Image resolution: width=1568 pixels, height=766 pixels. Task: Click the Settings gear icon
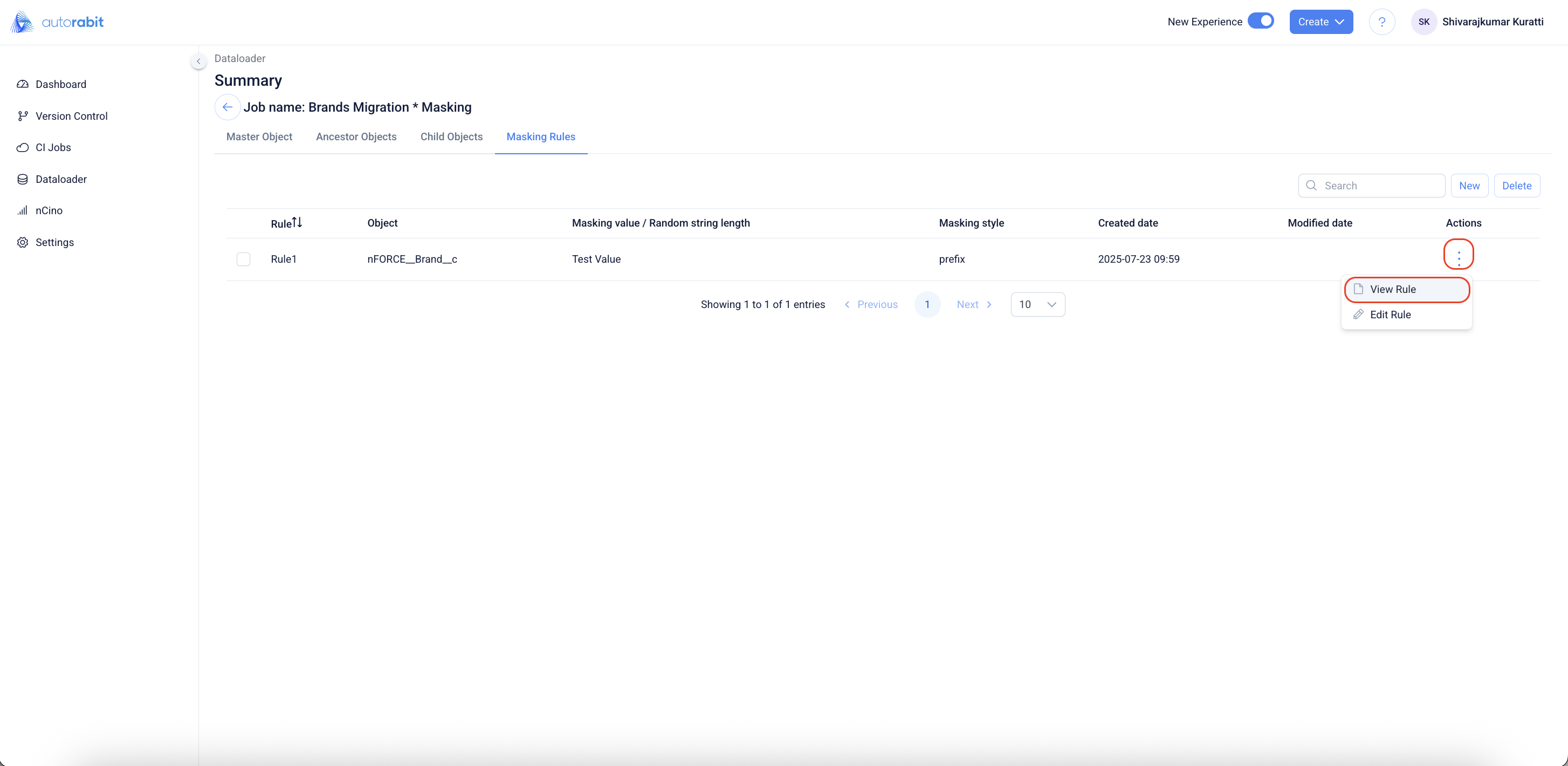[23, 242]
